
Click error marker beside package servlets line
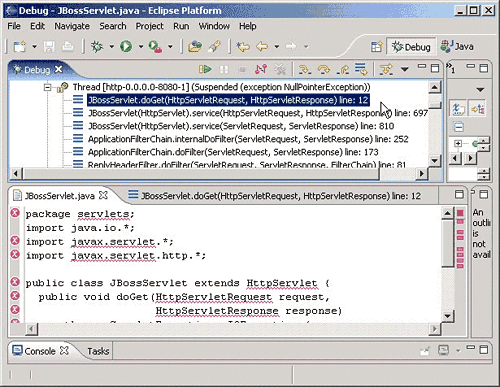[x=15, y=212]
